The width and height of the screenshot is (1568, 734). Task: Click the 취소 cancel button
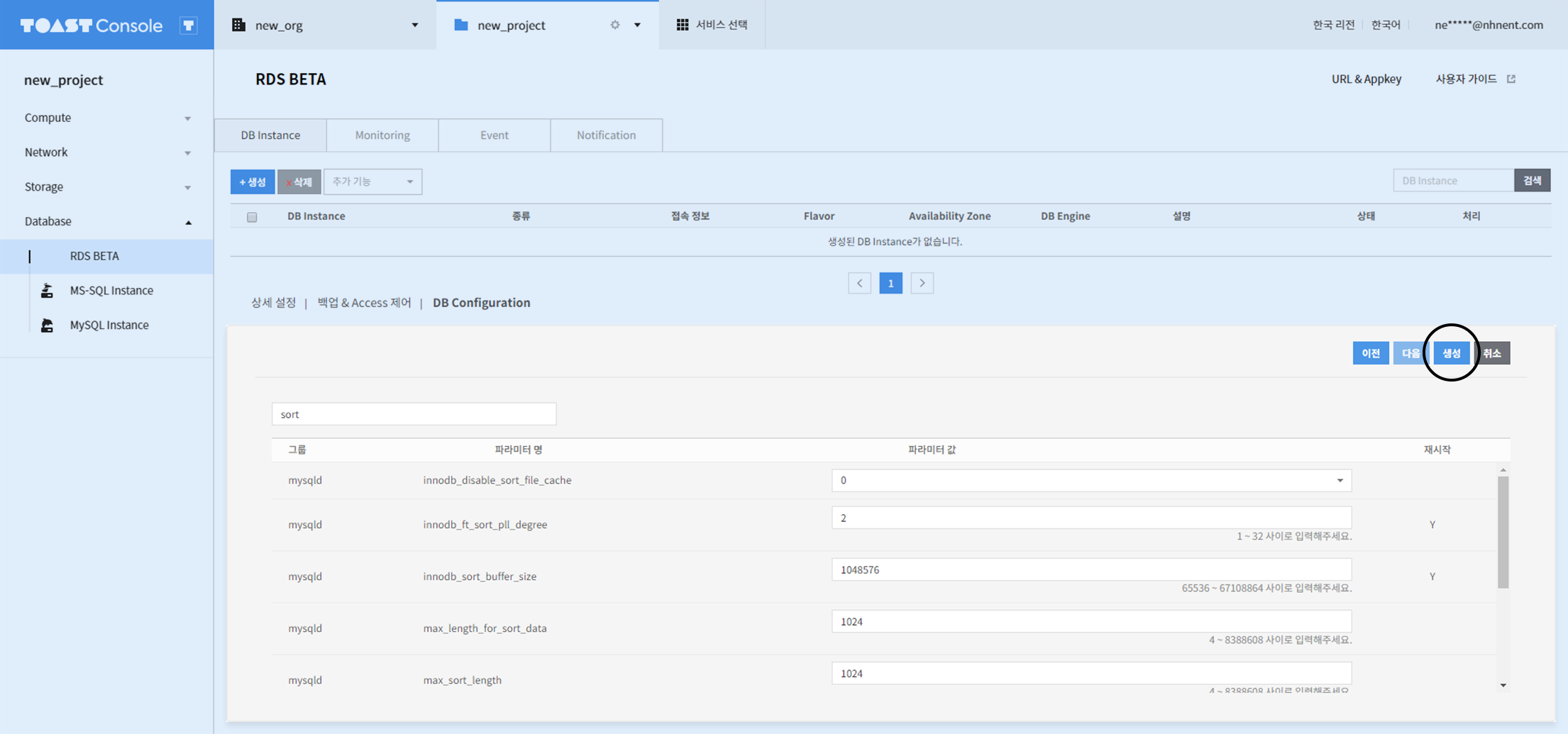[x=1492, y=353]
